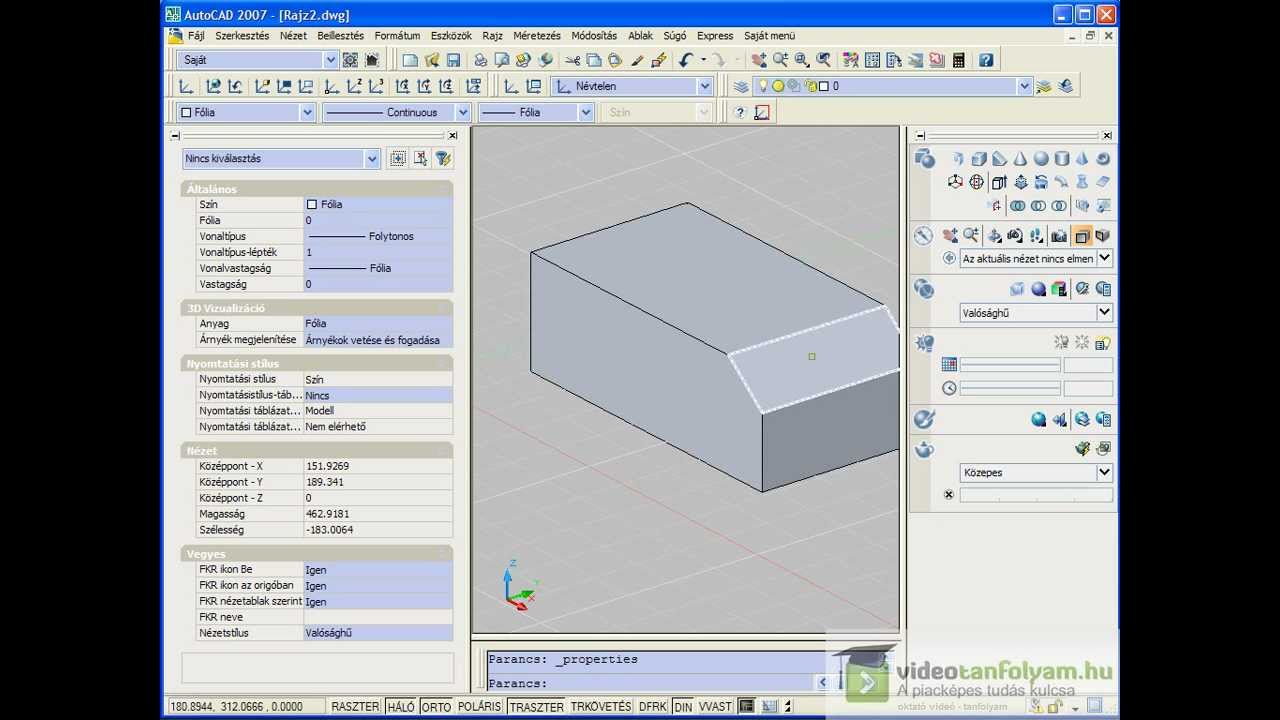This screenshot has width=1280, height=720.
Task: Click the Parancs command line input
Action: pyautogui.click(x=650, y=683)
